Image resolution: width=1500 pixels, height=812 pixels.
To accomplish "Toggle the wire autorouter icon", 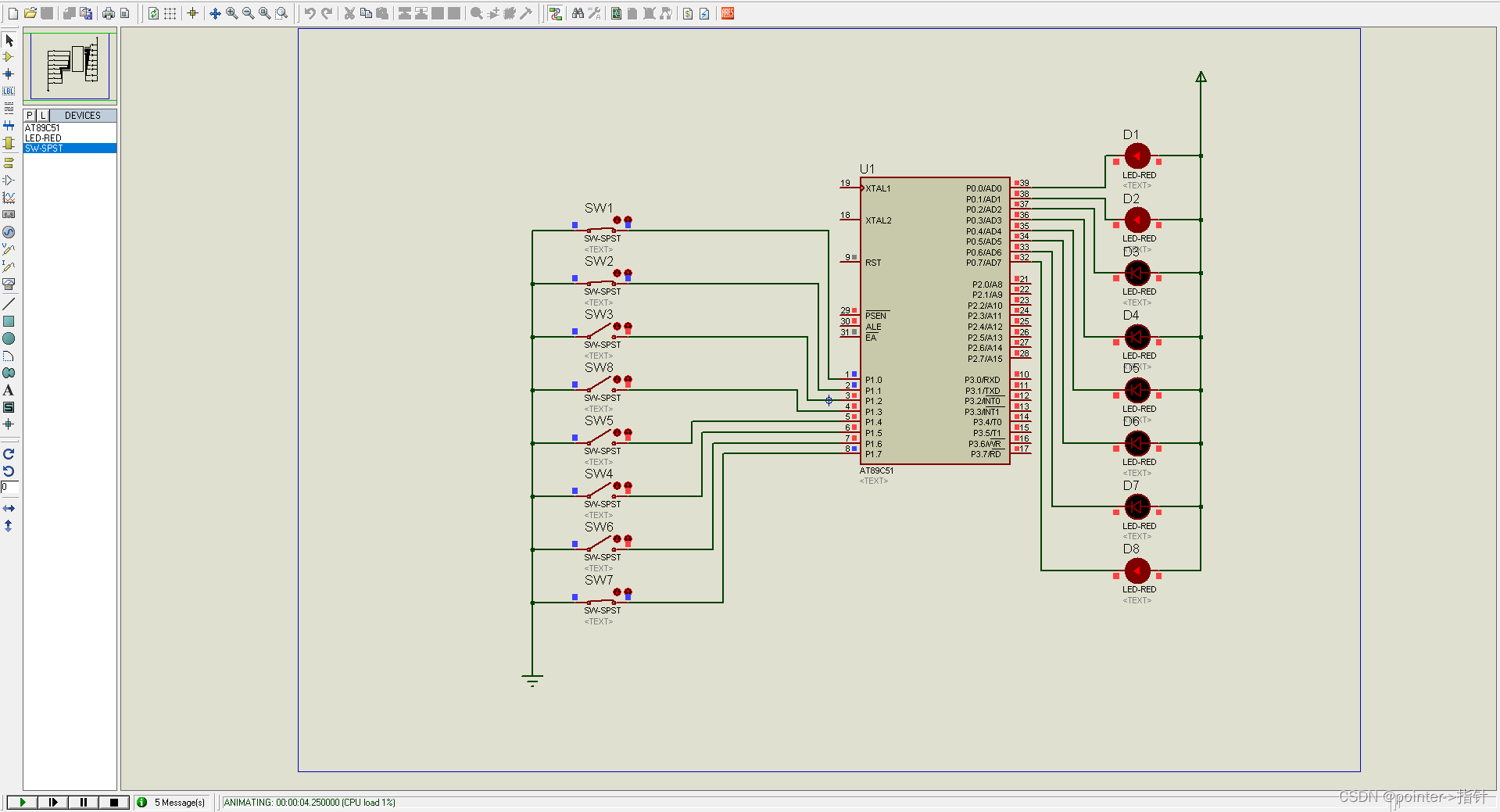I will [555, 13].
